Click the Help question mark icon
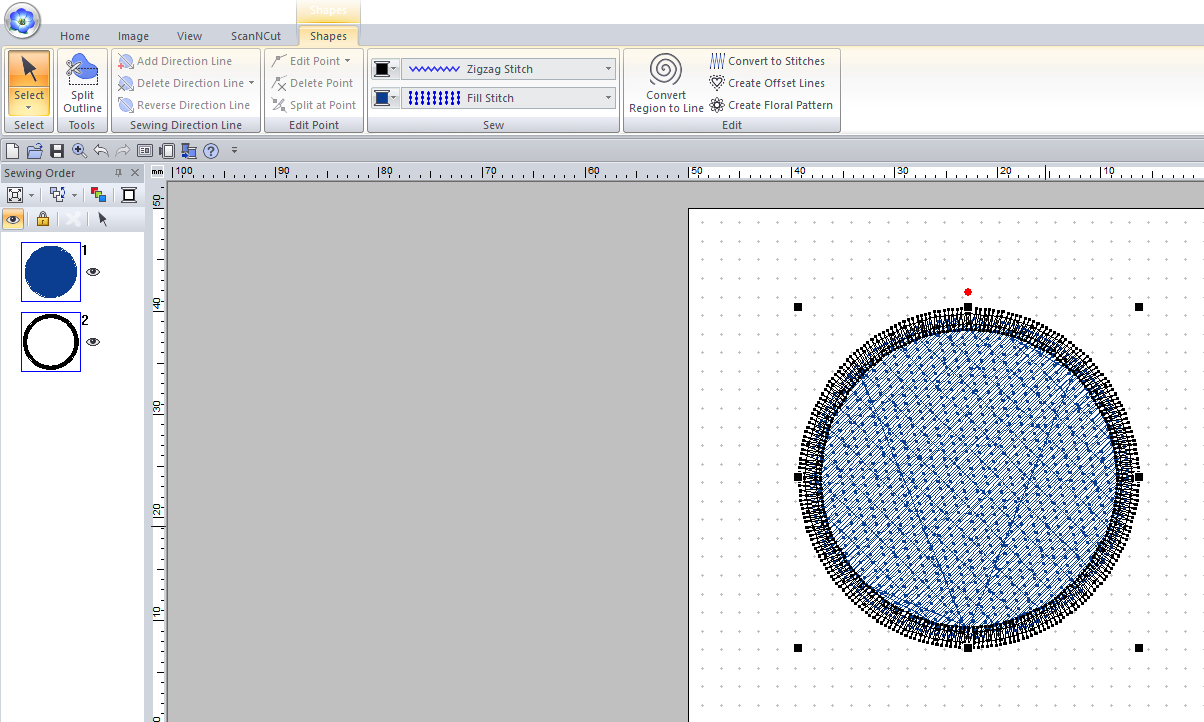Image resolution: width=1204 pixels, height=722 pixels. (211, 151)
